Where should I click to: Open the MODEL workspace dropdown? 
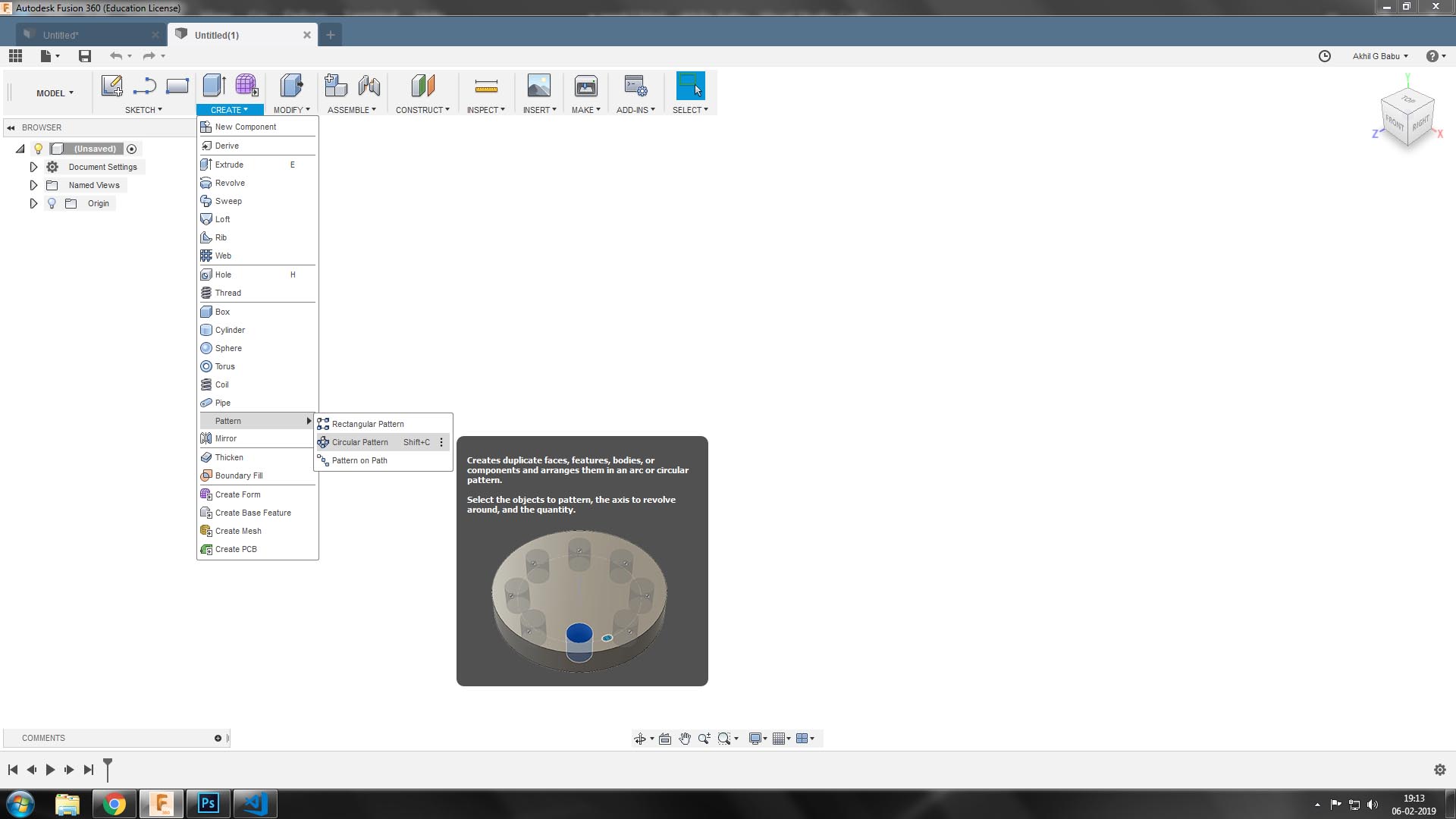pos(55,93)
